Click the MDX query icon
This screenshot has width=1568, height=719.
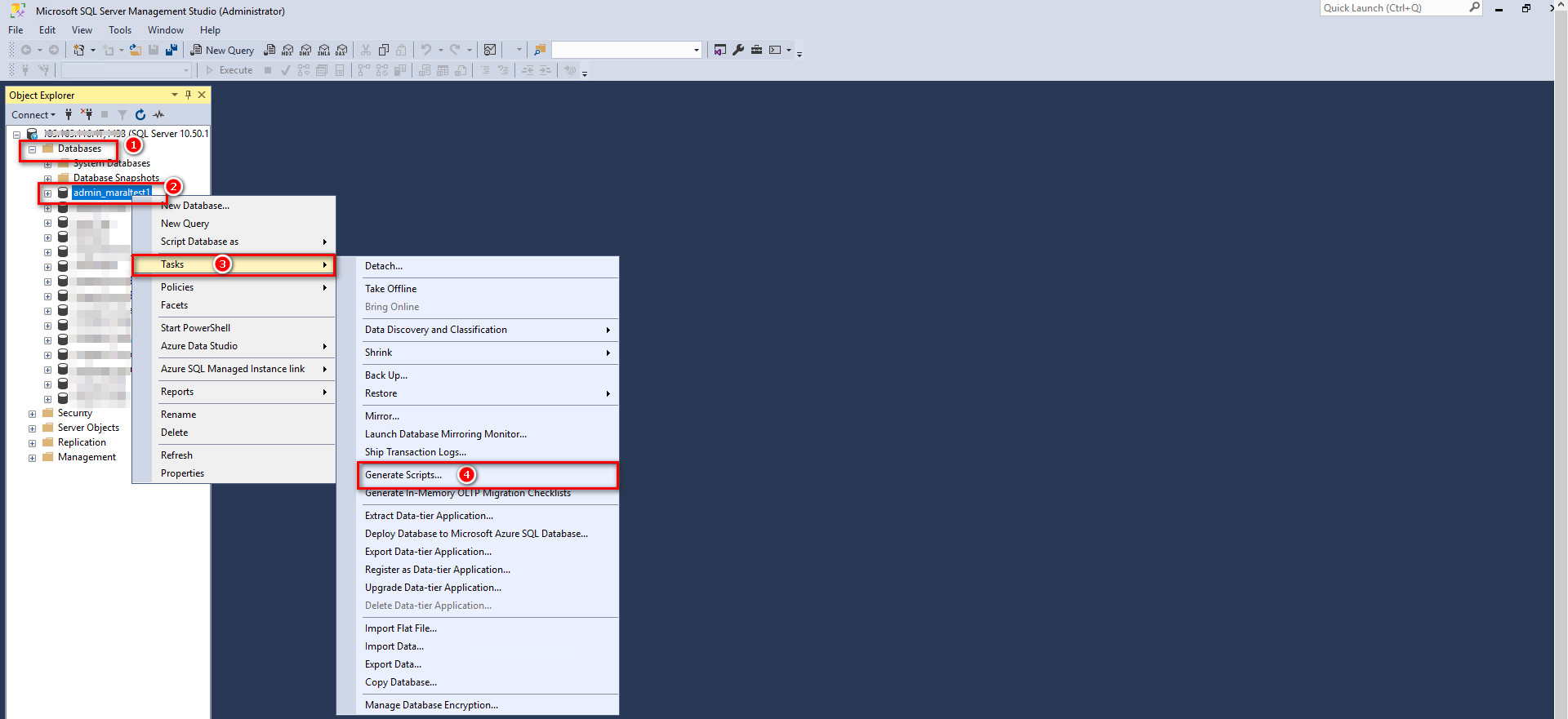pyautogui.click(x=287, y=50)
